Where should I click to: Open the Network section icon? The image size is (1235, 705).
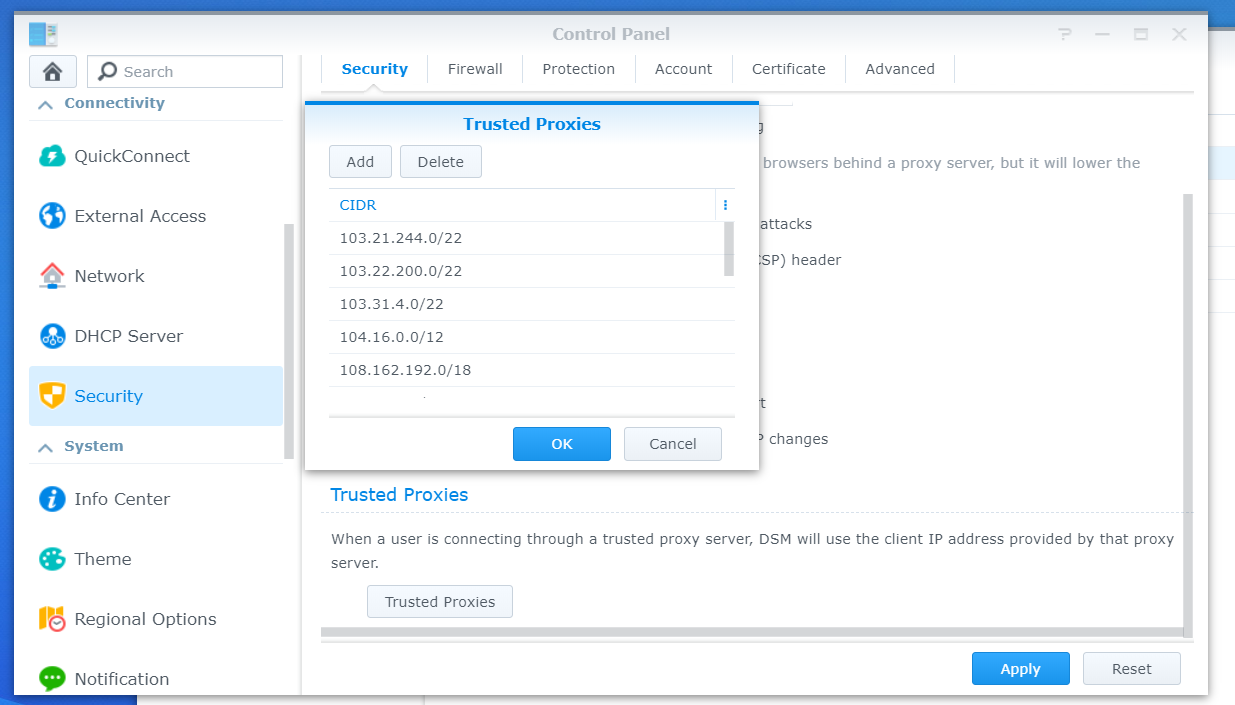tap(52, 276)
